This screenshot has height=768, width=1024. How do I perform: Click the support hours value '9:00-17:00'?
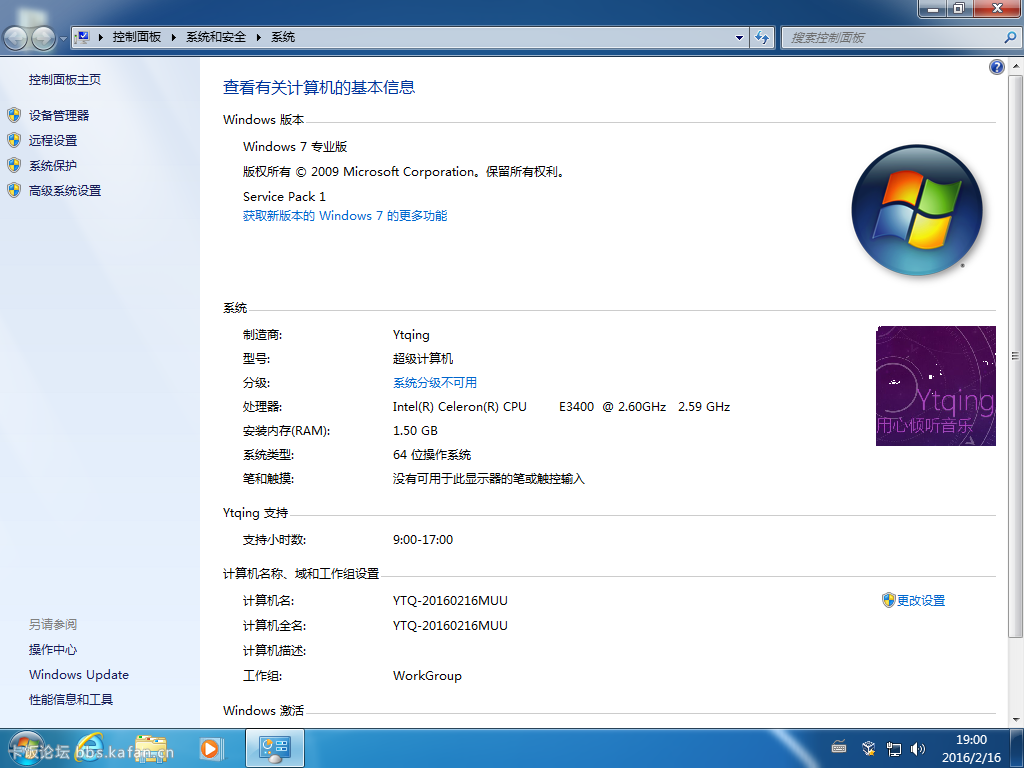[x=423, y=539]
